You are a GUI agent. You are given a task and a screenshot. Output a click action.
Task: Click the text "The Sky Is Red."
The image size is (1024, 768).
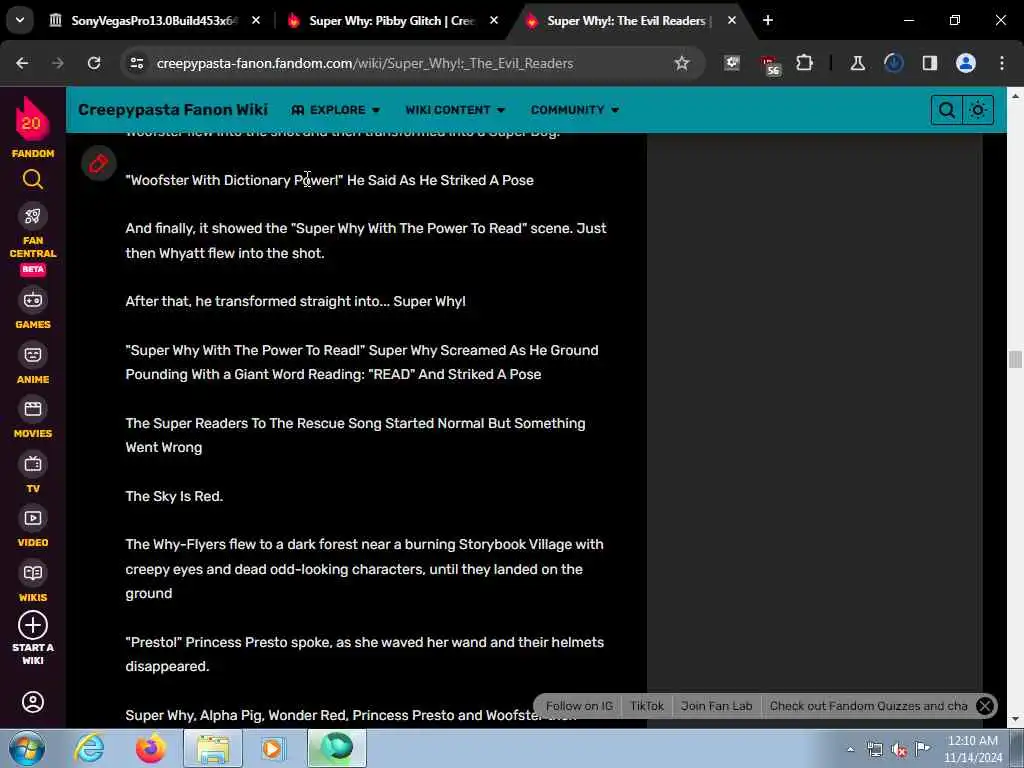click(174, 496)
